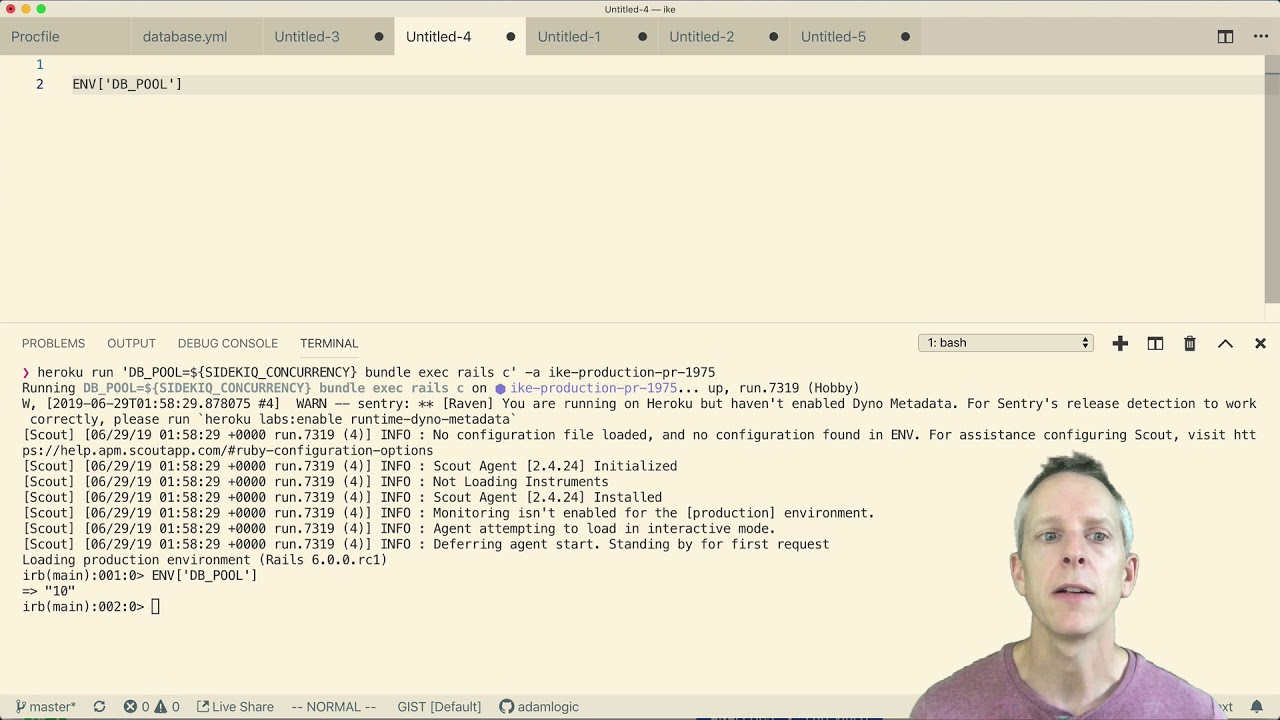Click the master* git branch indicator
1280x720 pixels.
point(46,707)
